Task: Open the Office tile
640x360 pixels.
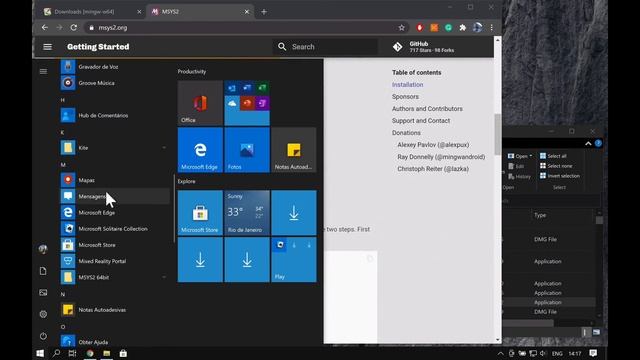Action: tap(200, 103)
